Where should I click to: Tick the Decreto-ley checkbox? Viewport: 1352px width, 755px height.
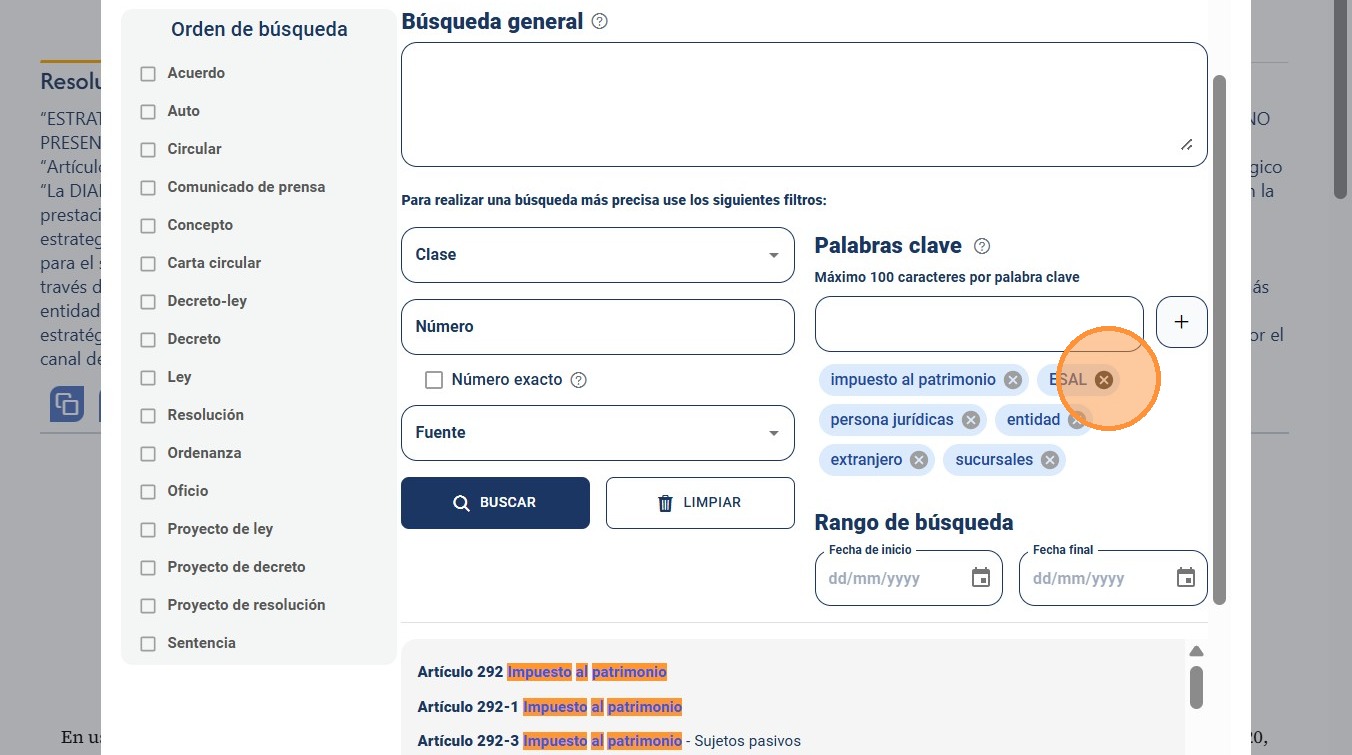tap(148, 302)
